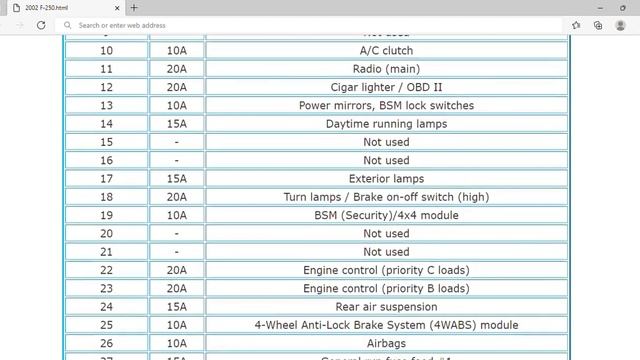The width and height of the screenshot is (640, 360).
Task: Click the 10A rating in row 19
Action: [x=177, y=216]
